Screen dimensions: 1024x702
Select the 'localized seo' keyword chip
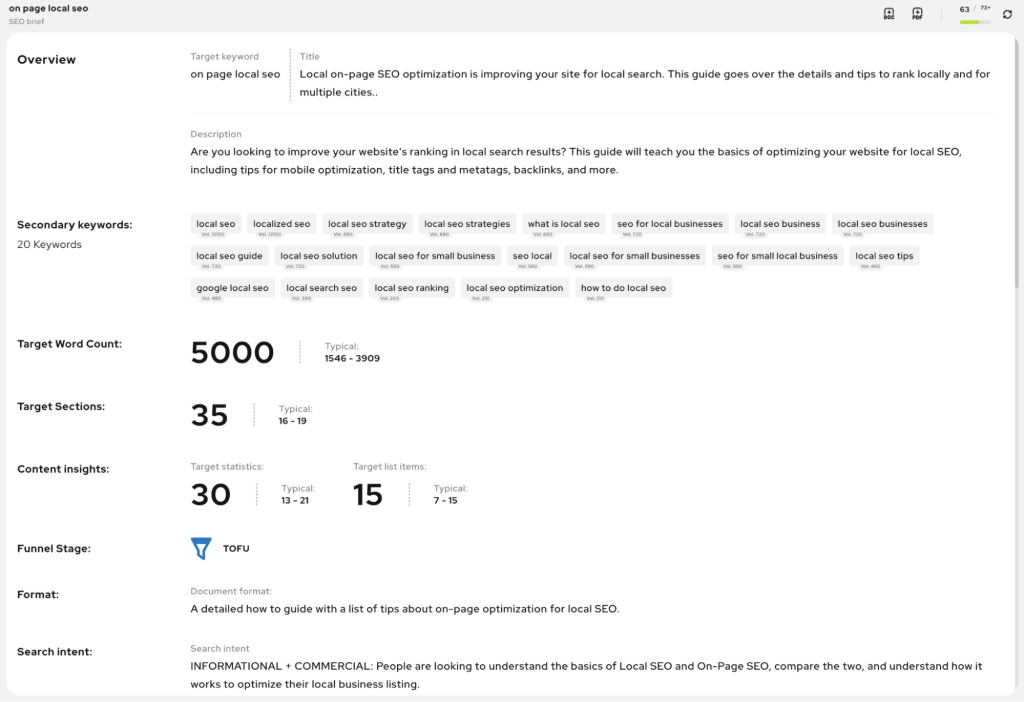click(x=281, y=224)
